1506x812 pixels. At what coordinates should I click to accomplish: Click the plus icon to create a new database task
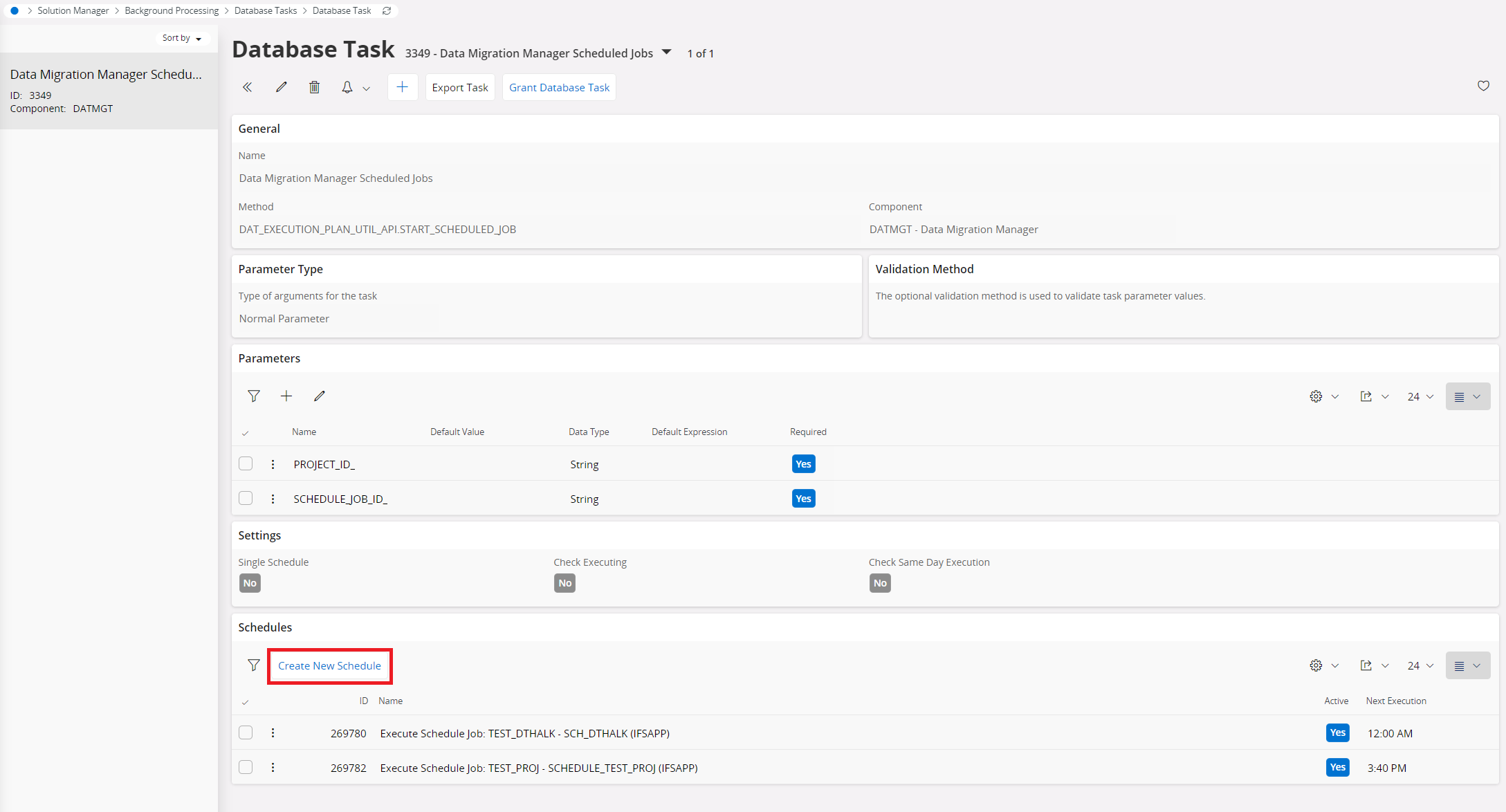(x=402, y=87)
